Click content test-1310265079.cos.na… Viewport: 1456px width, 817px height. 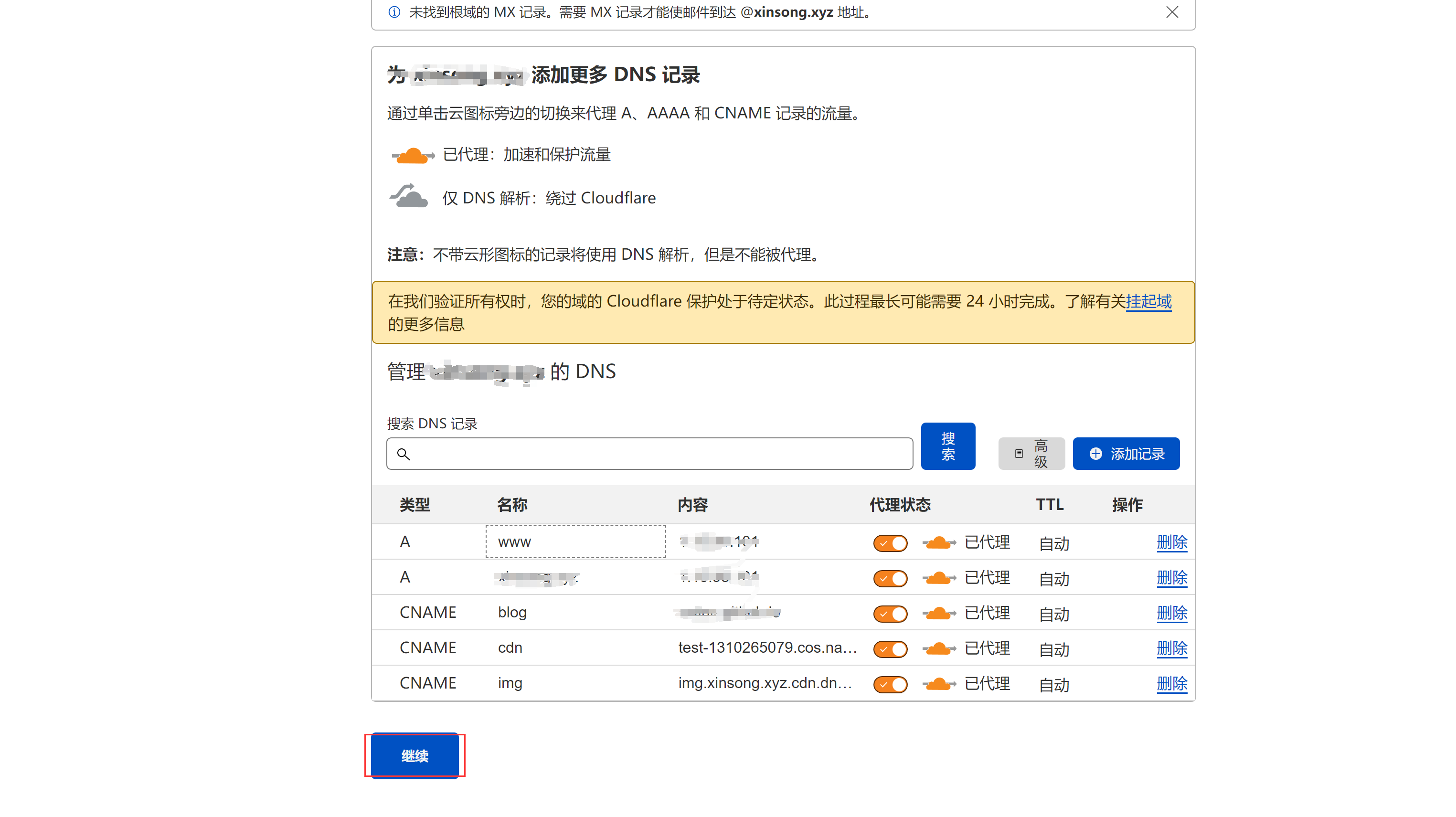767,647
